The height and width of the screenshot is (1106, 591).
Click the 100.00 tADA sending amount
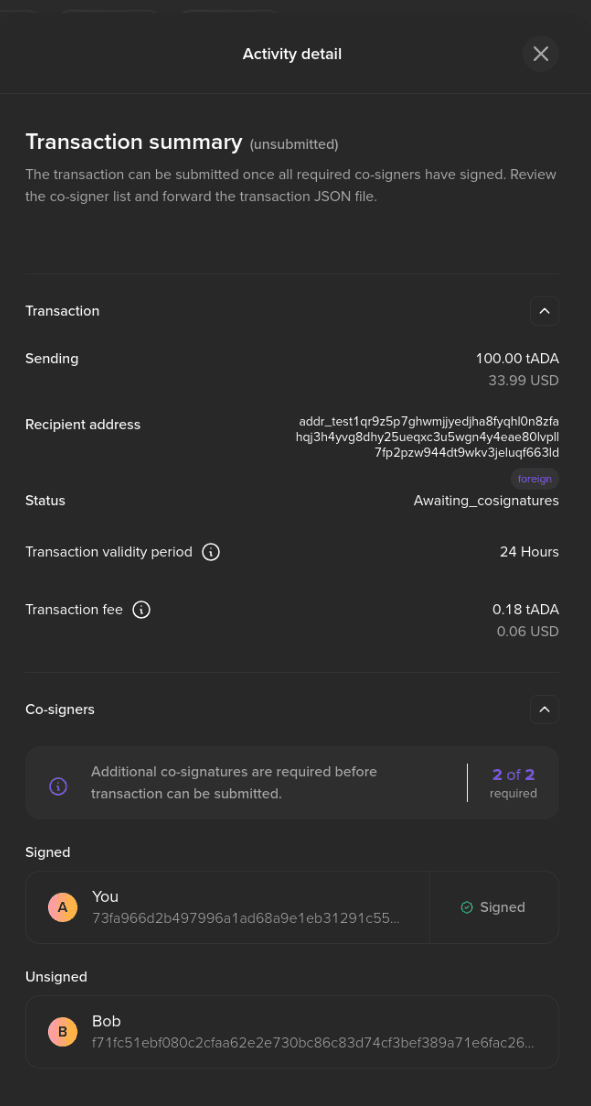coord(517,359)
